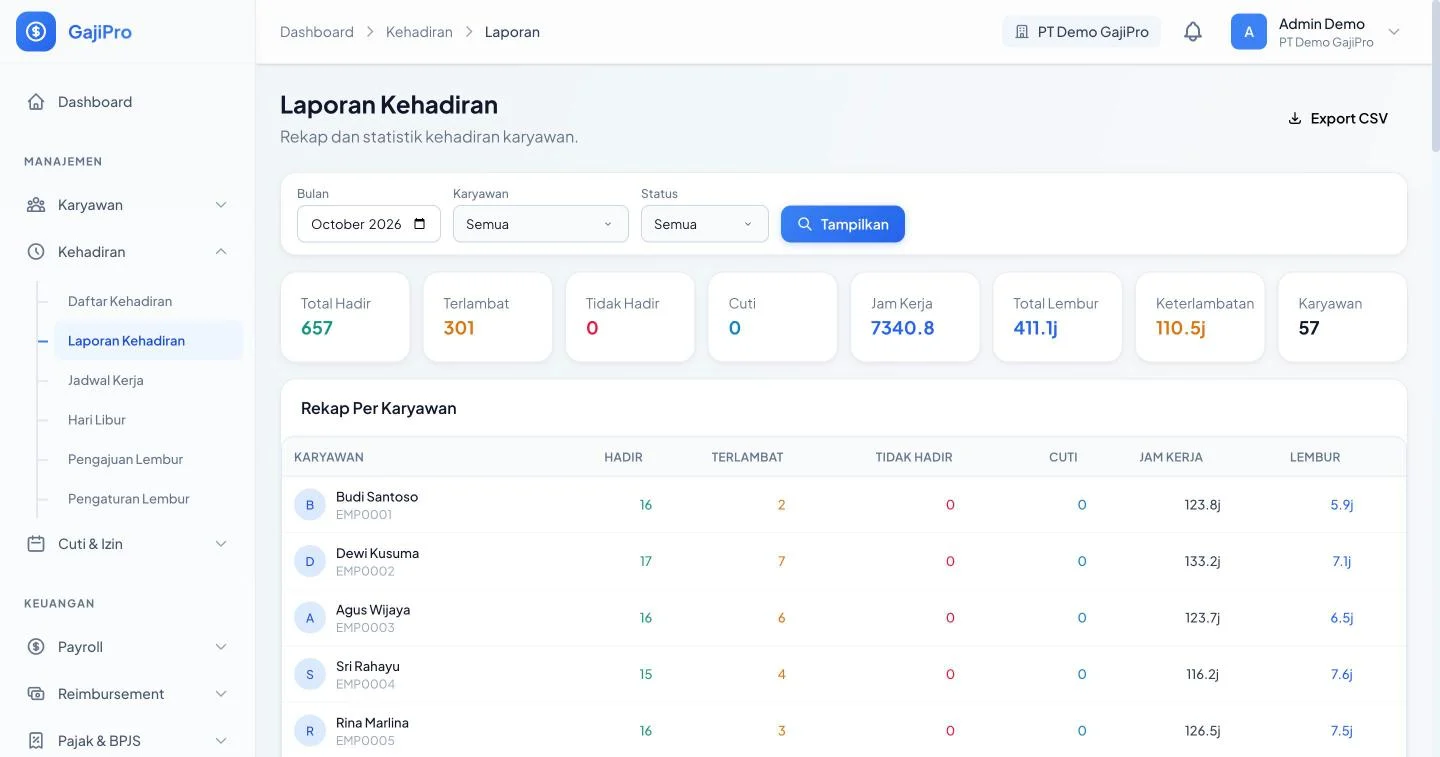Click Dewi Kusuma's avatar circle
This screenshot has width=1440, height=757.
click(310, 562)
